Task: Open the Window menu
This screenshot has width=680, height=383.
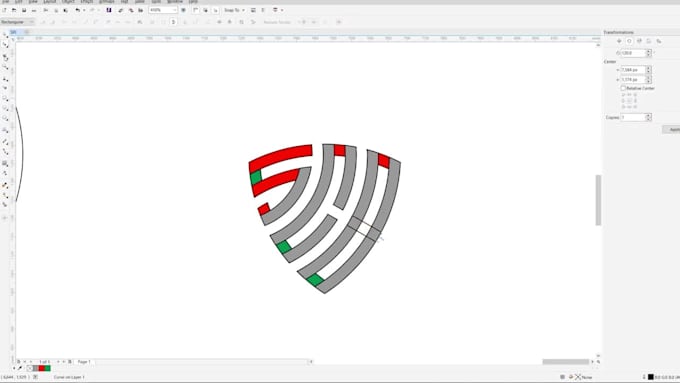Action: pos(175,2)
